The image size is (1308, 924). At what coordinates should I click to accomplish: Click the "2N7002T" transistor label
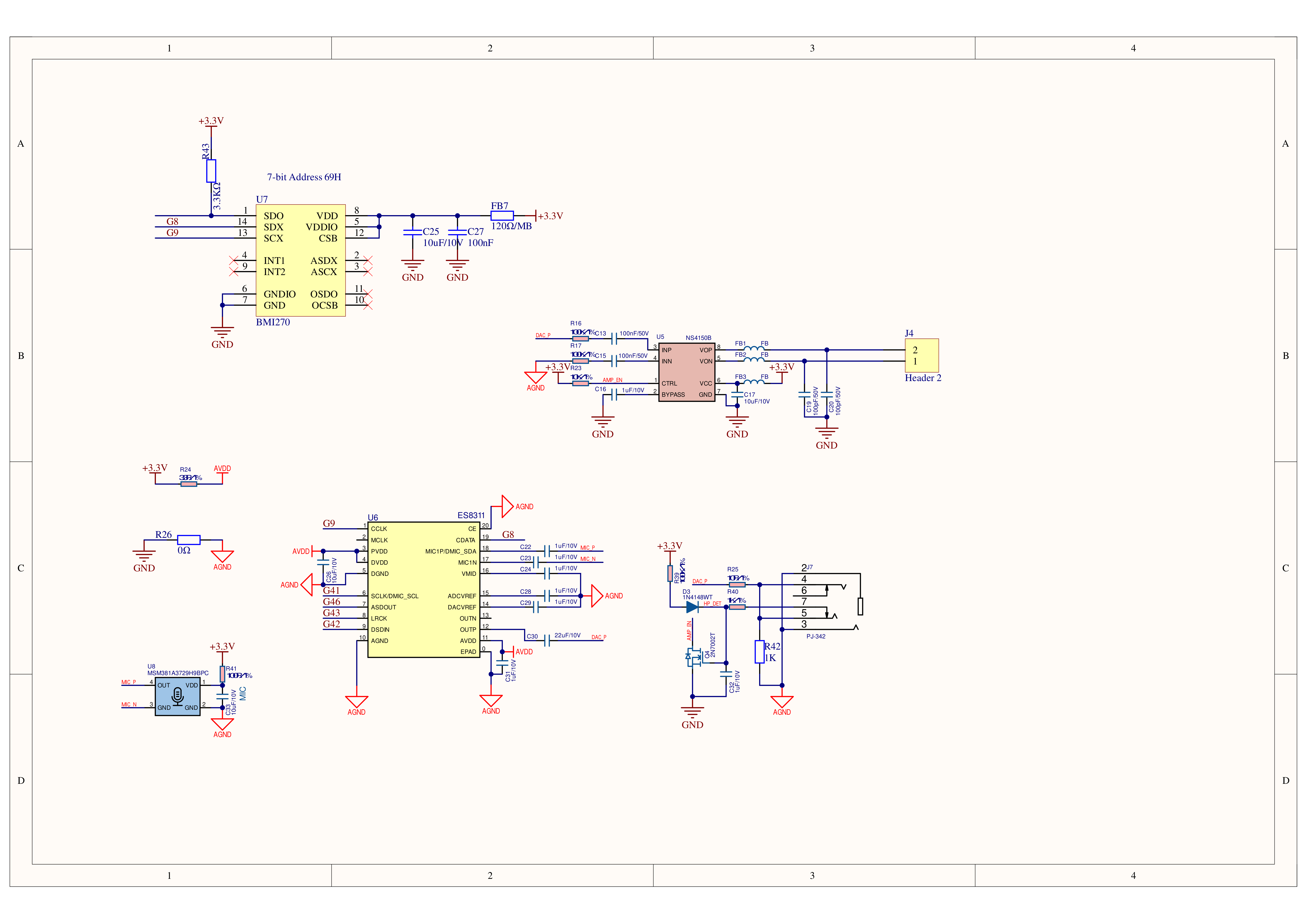(712, 645)
